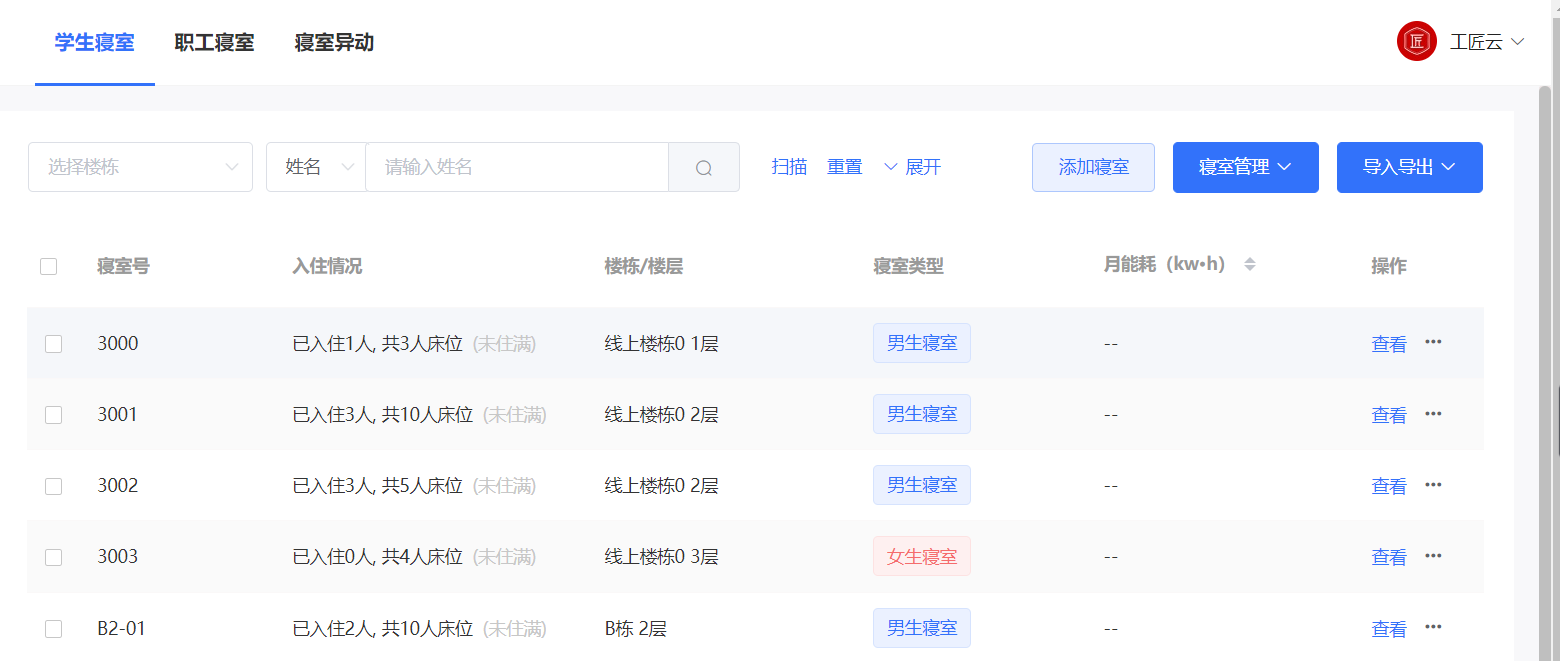Check the box for room 3001

(54, 415)
